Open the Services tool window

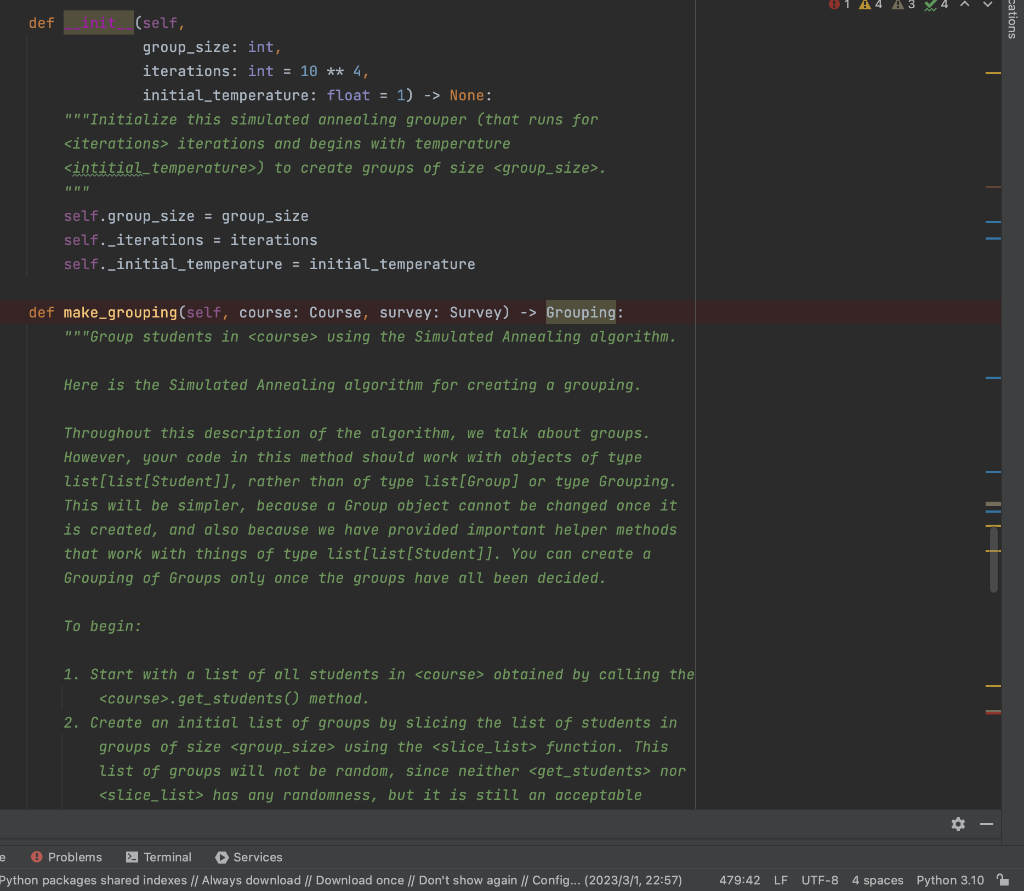(x=249, y=857)
